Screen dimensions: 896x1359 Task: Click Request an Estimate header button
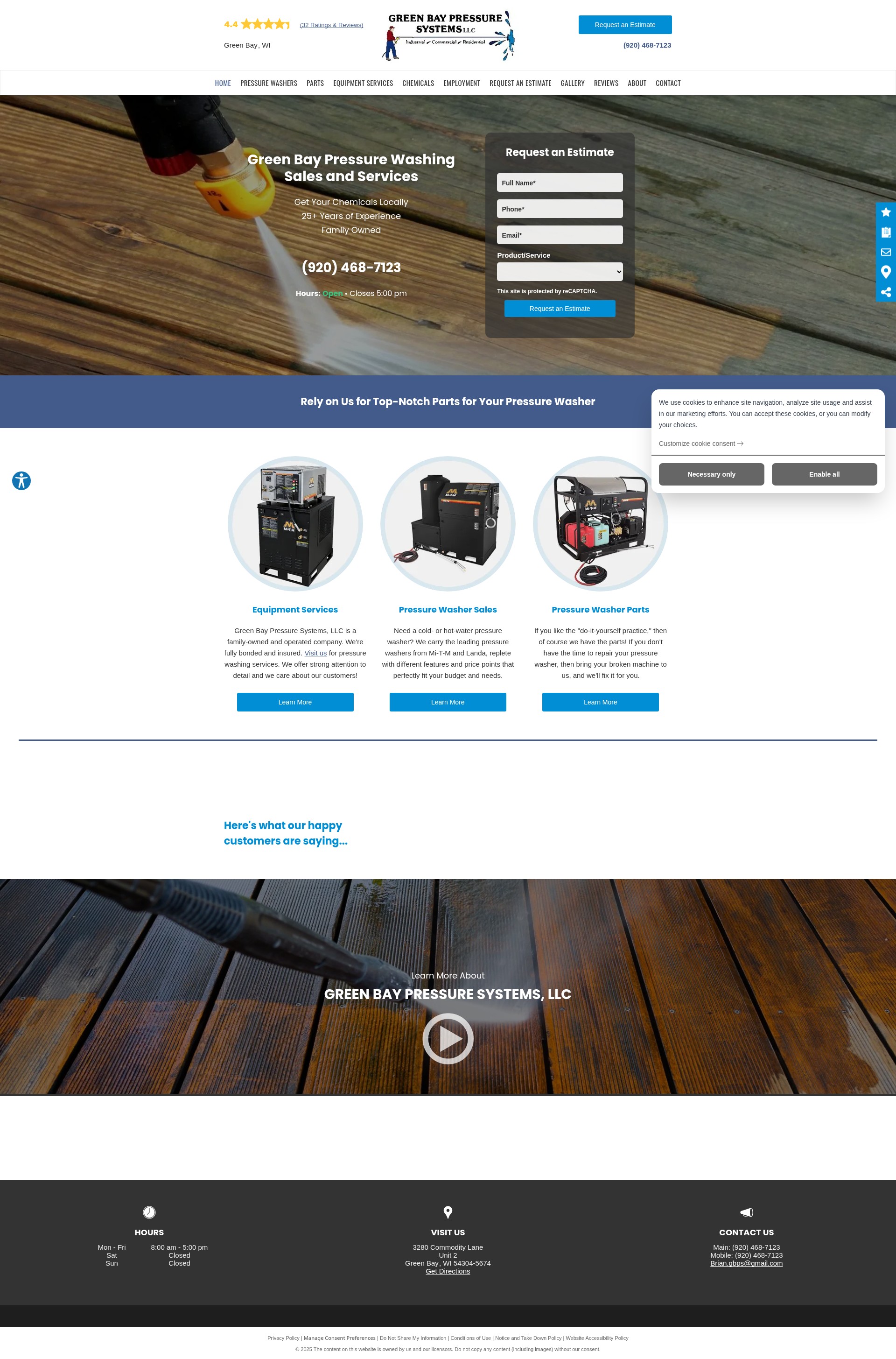click(x=624, y=25)
